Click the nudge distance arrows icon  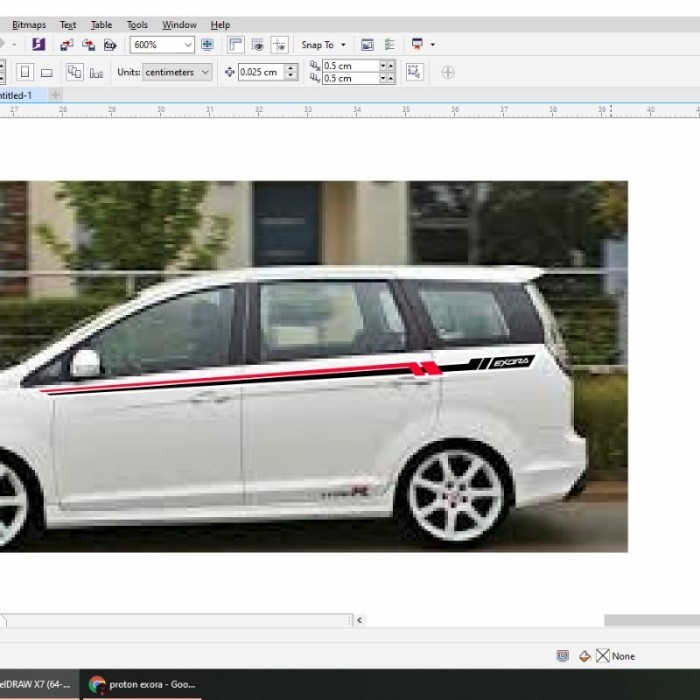pyautogui.click(x=229, y=72)
